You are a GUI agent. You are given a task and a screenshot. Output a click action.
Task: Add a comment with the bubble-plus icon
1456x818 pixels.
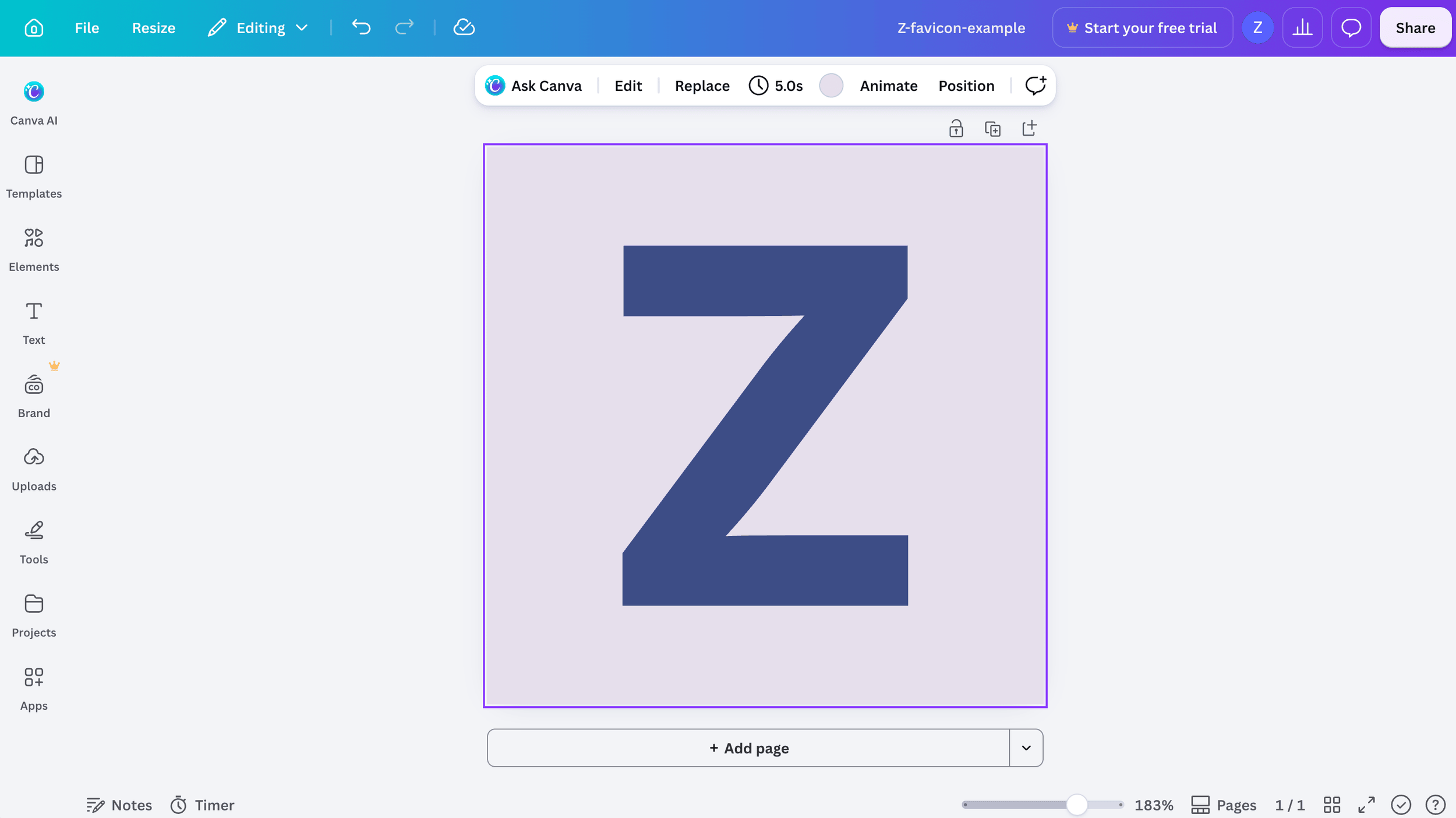(1035, 86)
